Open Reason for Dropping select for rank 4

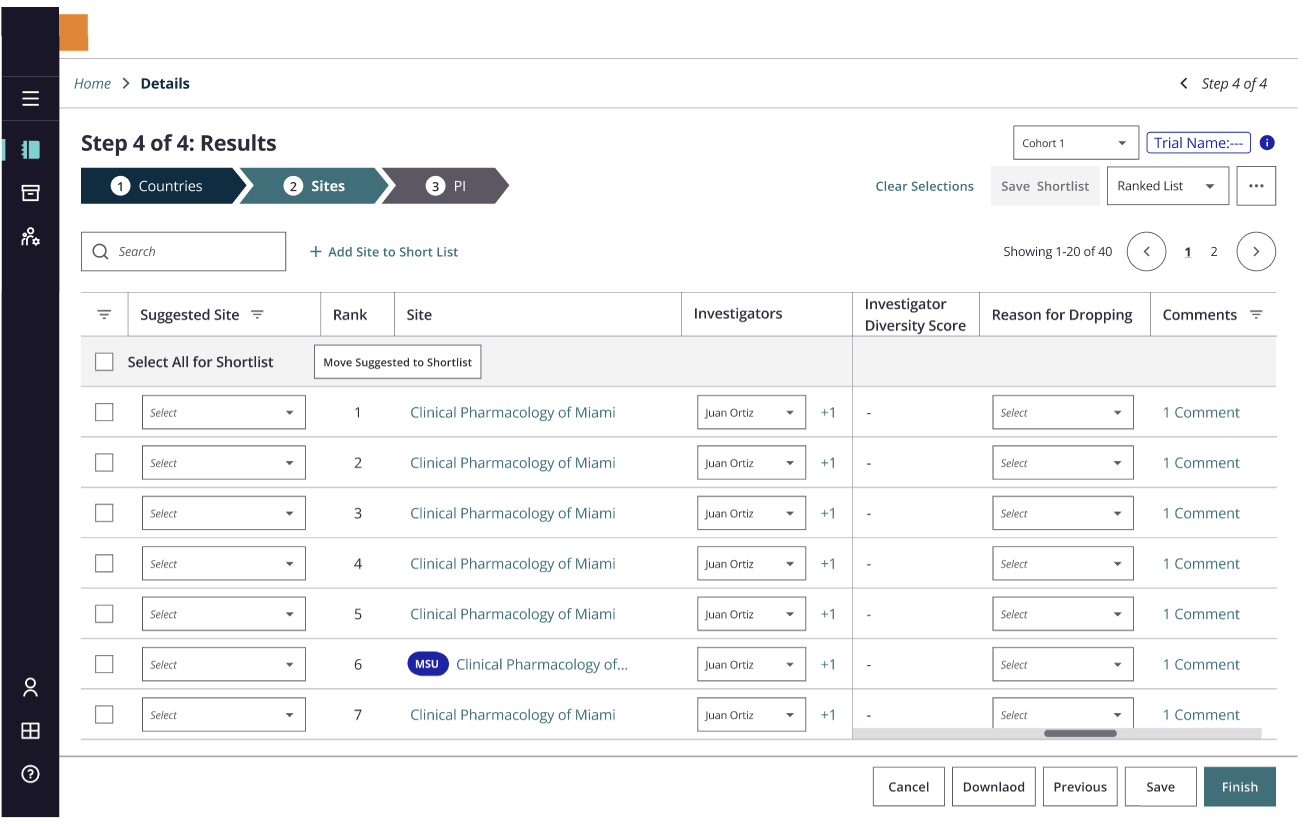1063,564
